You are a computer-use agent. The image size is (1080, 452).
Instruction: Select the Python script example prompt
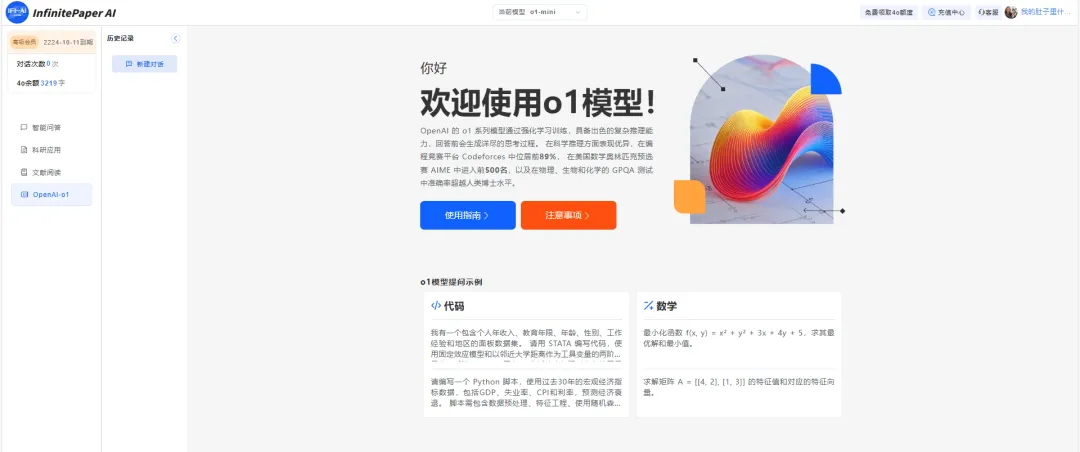point(526,392)
